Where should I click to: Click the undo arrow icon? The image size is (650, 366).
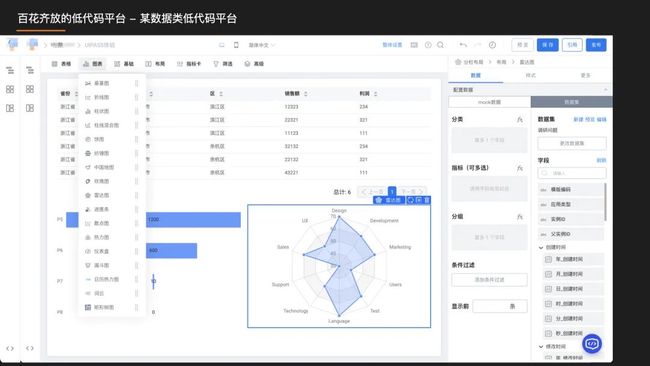(x=463, y=45)
